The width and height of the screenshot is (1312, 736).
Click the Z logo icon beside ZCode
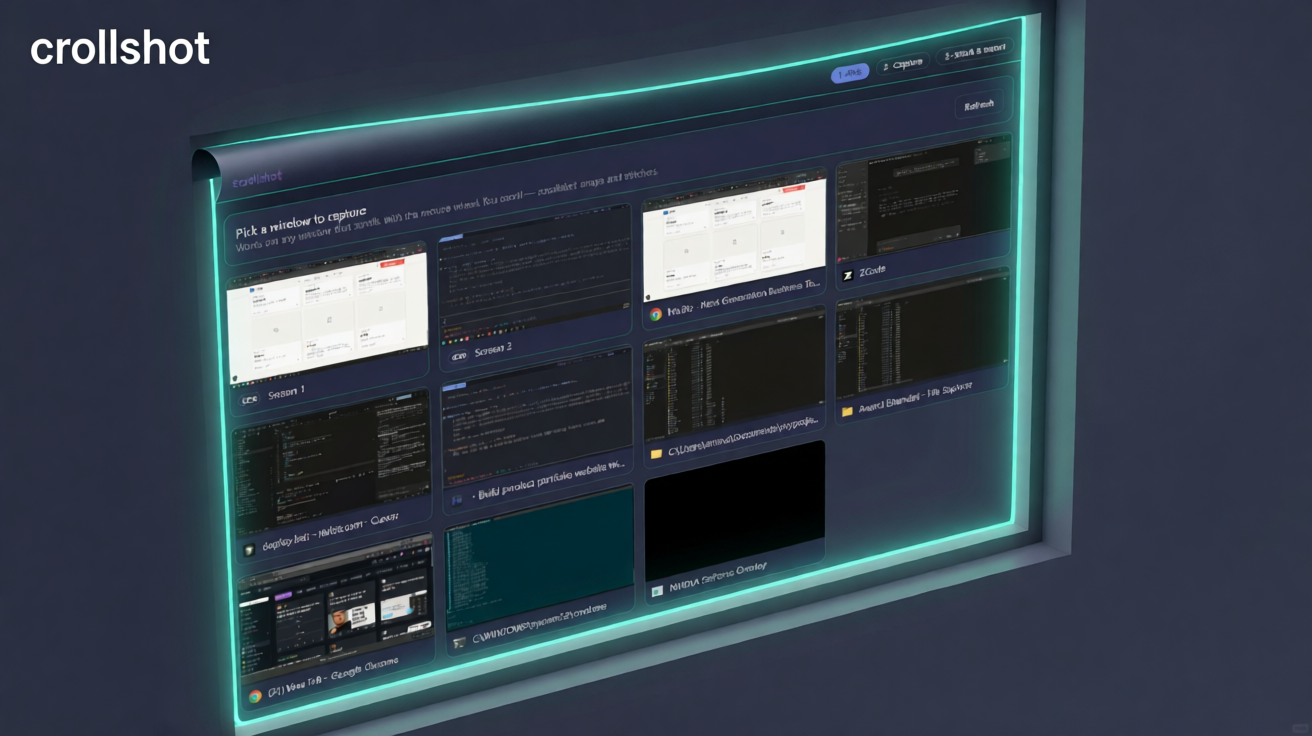pos(848,276)
